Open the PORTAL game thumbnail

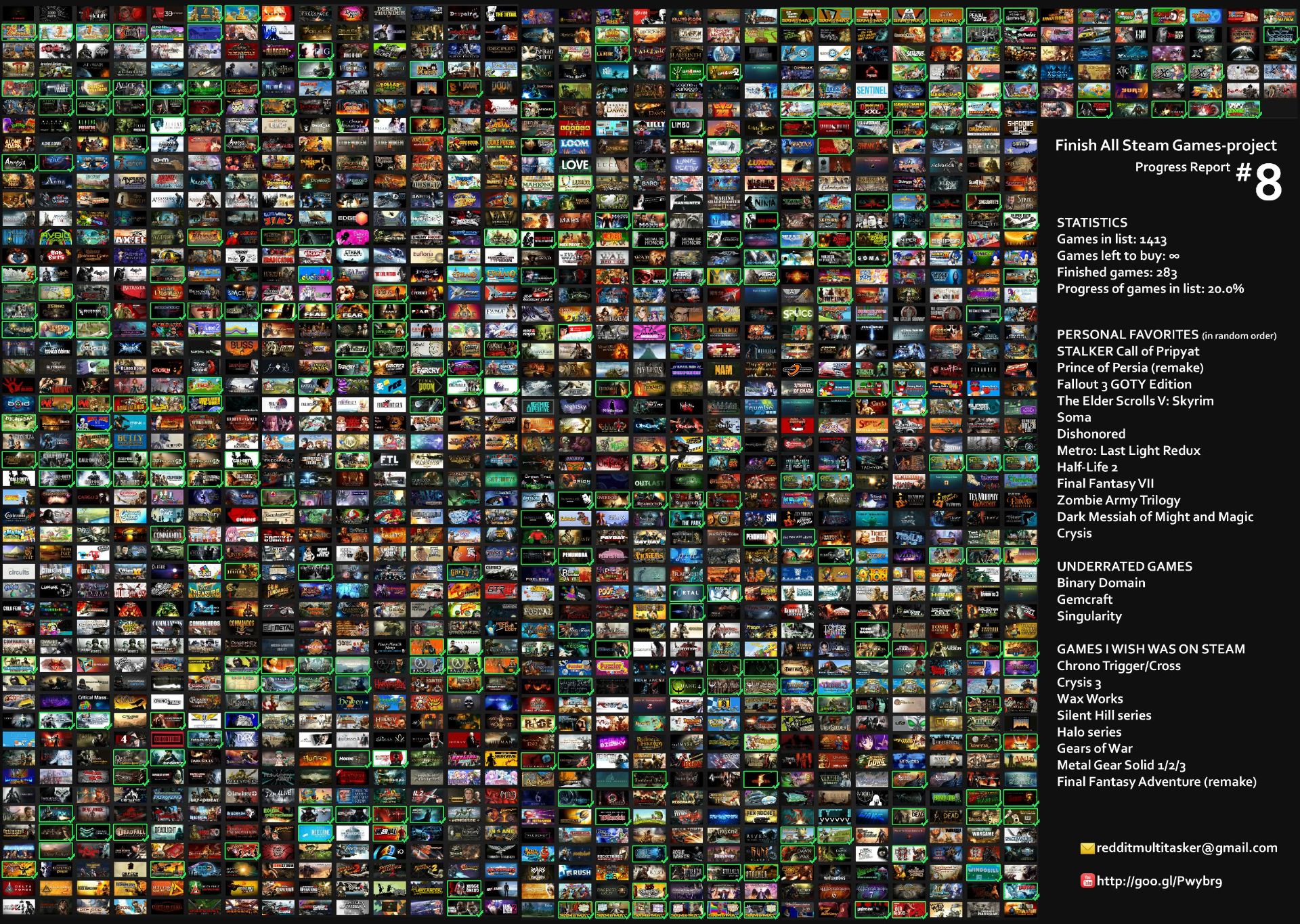[x=686, y=593]
